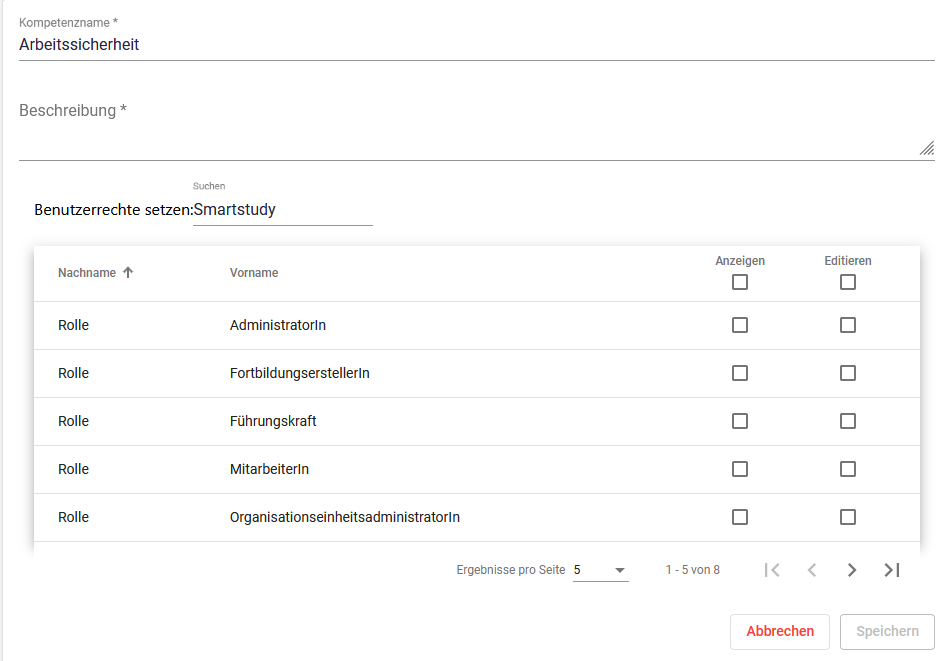Toggle sort arrow next to Nachname
The height and width of the screenshot is (661, 948).
click(128, 273)
